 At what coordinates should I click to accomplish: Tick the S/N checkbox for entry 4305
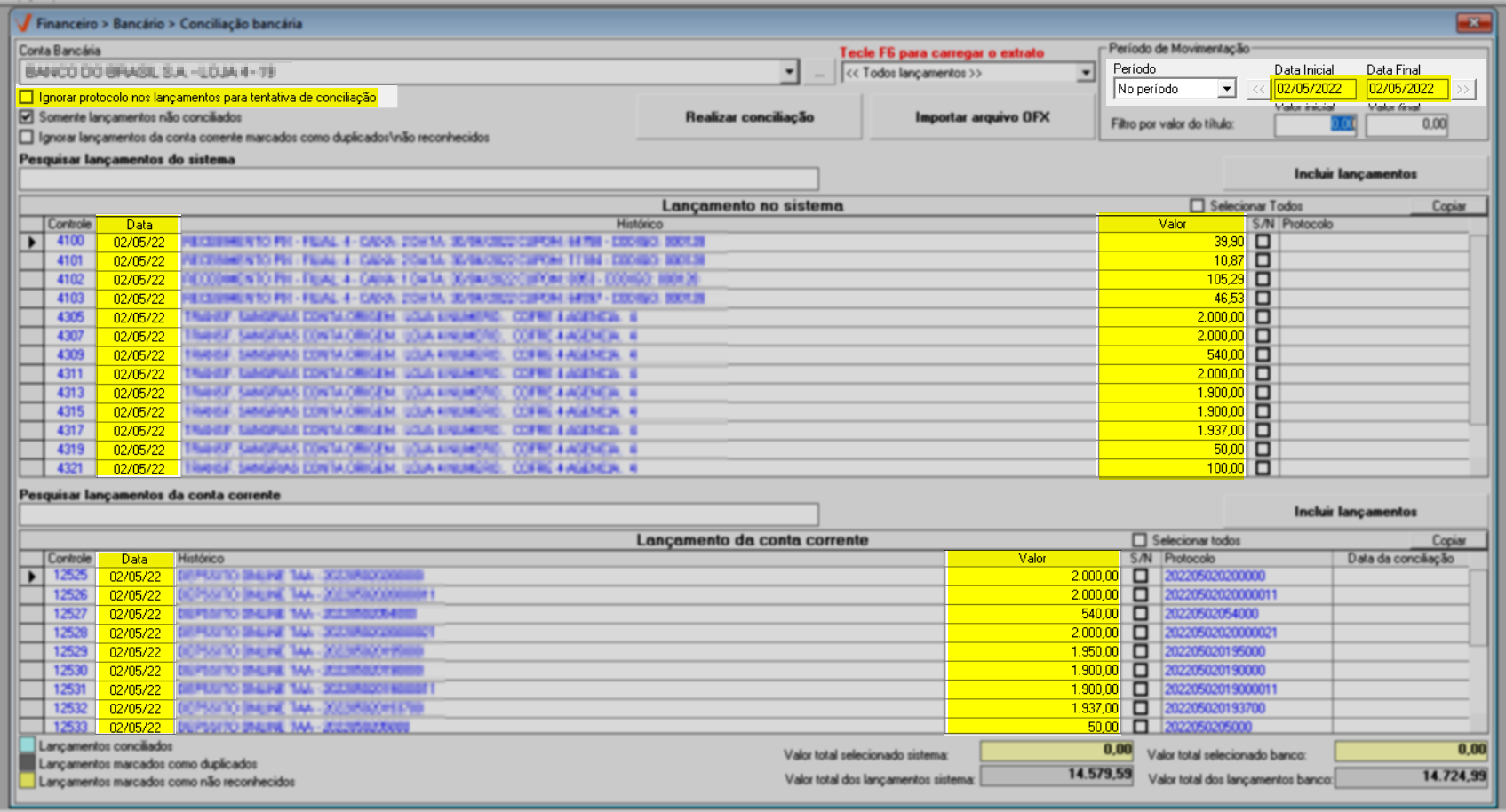click(1263, 317)
